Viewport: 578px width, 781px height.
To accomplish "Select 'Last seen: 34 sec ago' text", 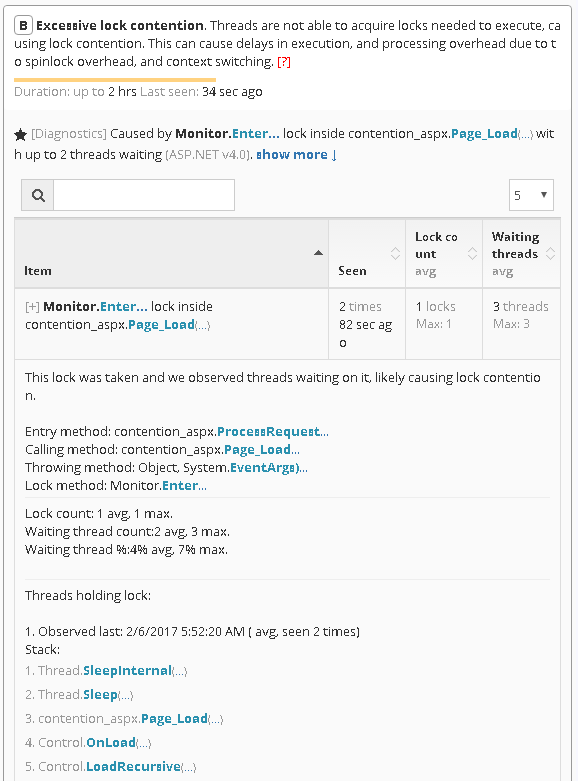I will click(201, 92).
